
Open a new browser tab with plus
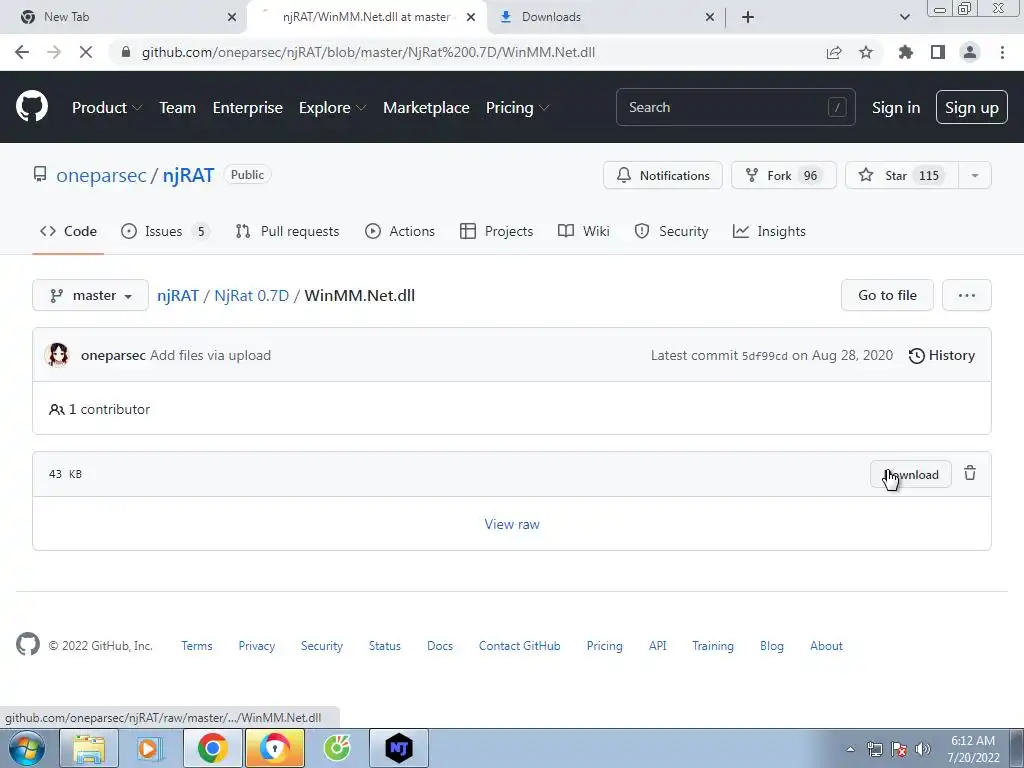click(x=748, y=17)
